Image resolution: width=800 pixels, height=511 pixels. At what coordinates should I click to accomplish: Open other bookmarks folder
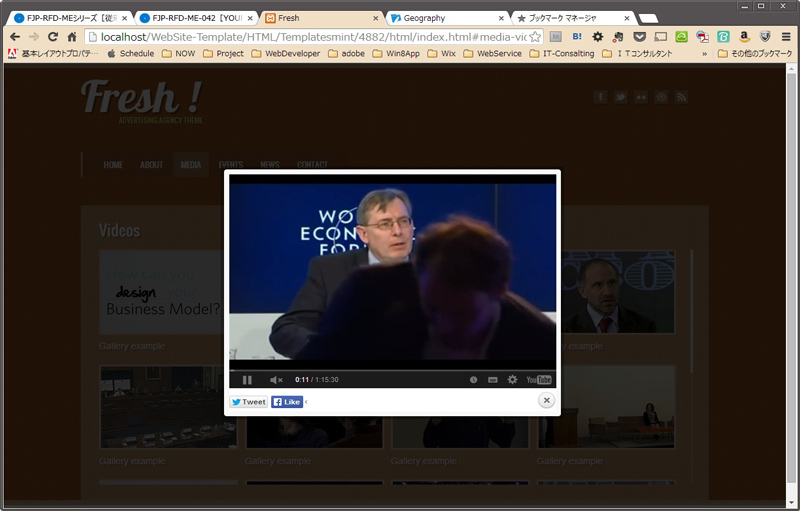pyautogui.click(x=755, y=54)
